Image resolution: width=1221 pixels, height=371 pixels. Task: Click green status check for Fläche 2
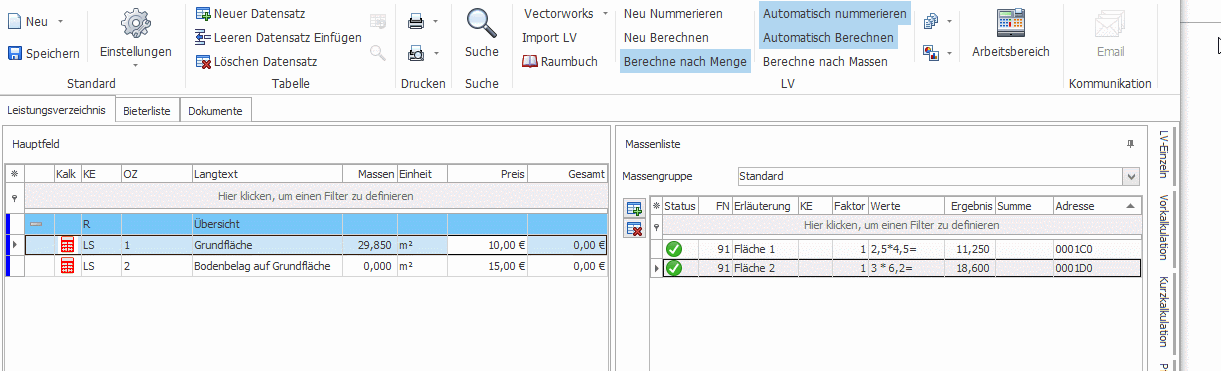click(x=674, y=268)
